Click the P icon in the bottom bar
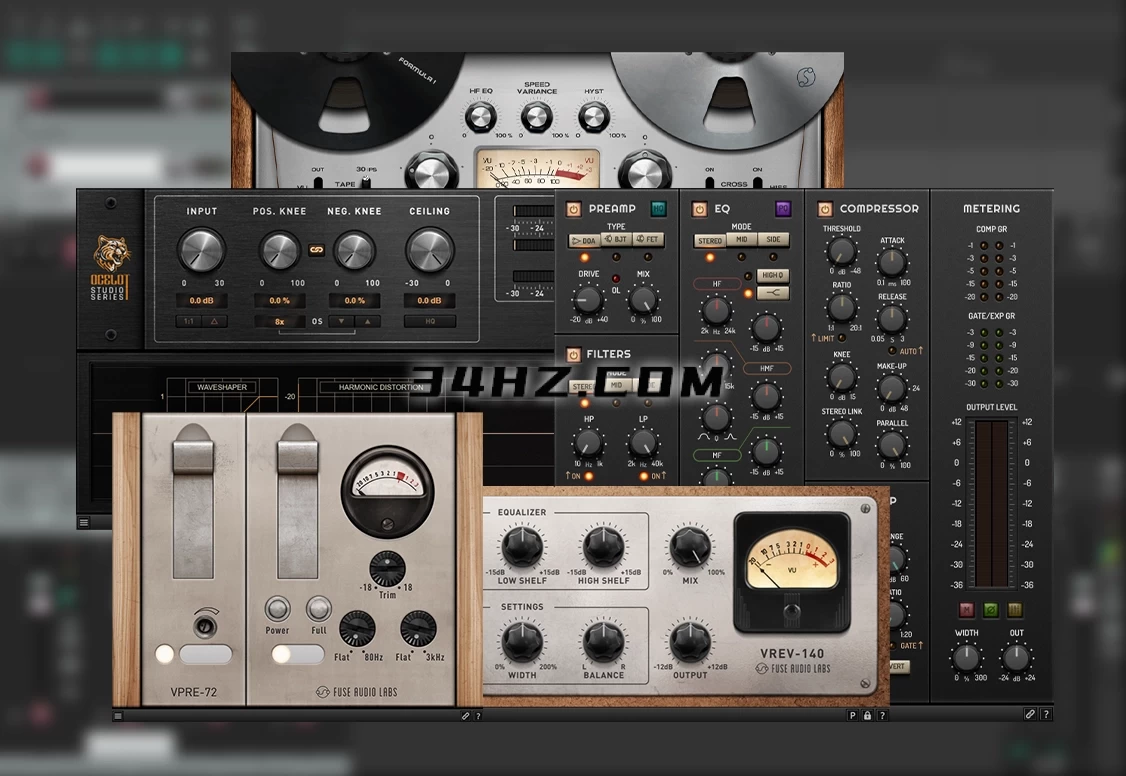Screen dimensions: 1126x776 coord(852,715)
